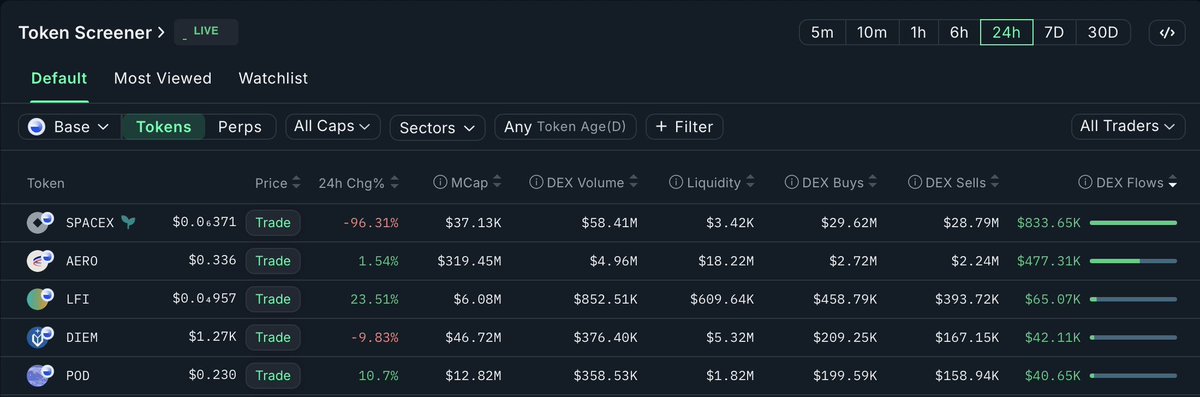
Task: Select the 7D timeframe
Action: pos(1054,32)
